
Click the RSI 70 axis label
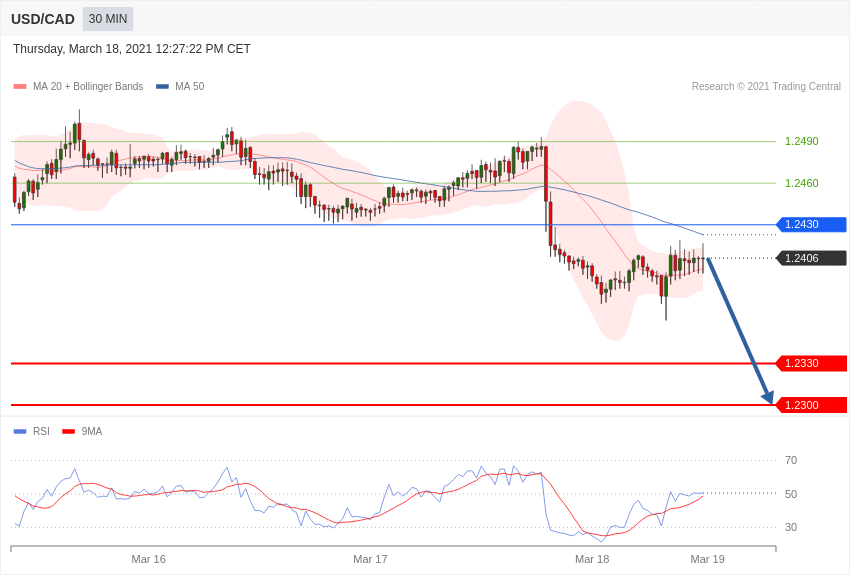[x=791, y=460]
